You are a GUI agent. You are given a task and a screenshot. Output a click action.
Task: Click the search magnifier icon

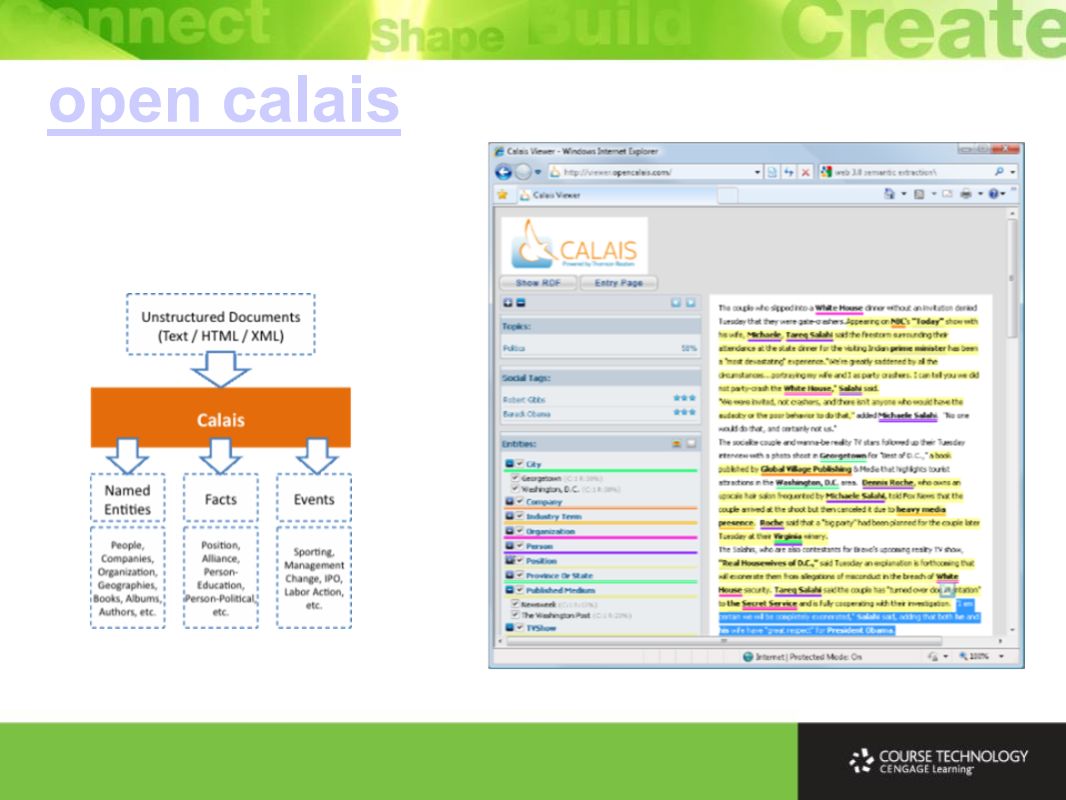pos(999,172)
